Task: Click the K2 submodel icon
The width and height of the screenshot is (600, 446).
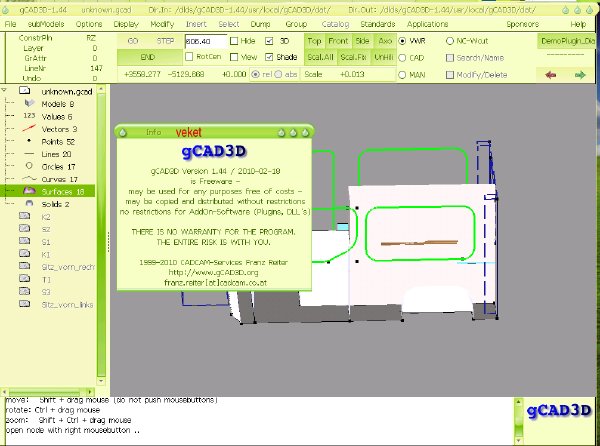Action: pos(24,216)
